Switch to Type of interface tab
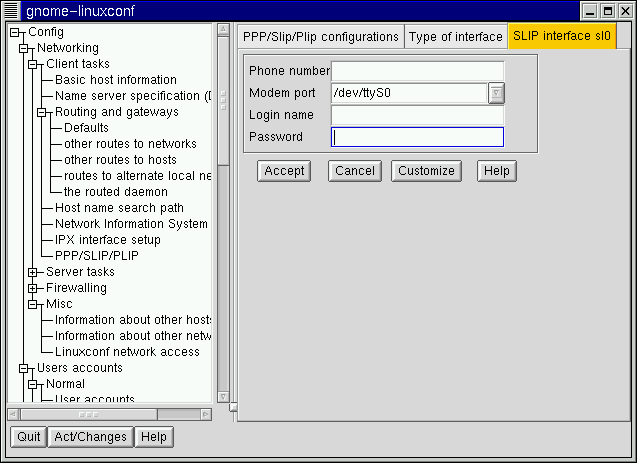Viewport: 637px width, 463px height. (x=455, y=37)
